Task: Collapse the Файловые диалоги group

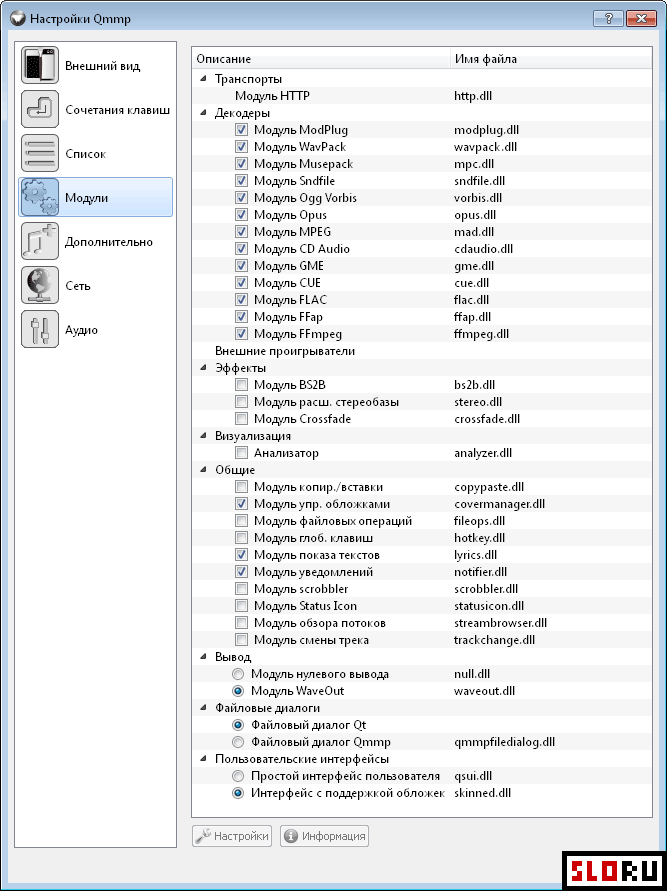Action: click(x=203, y=709)
